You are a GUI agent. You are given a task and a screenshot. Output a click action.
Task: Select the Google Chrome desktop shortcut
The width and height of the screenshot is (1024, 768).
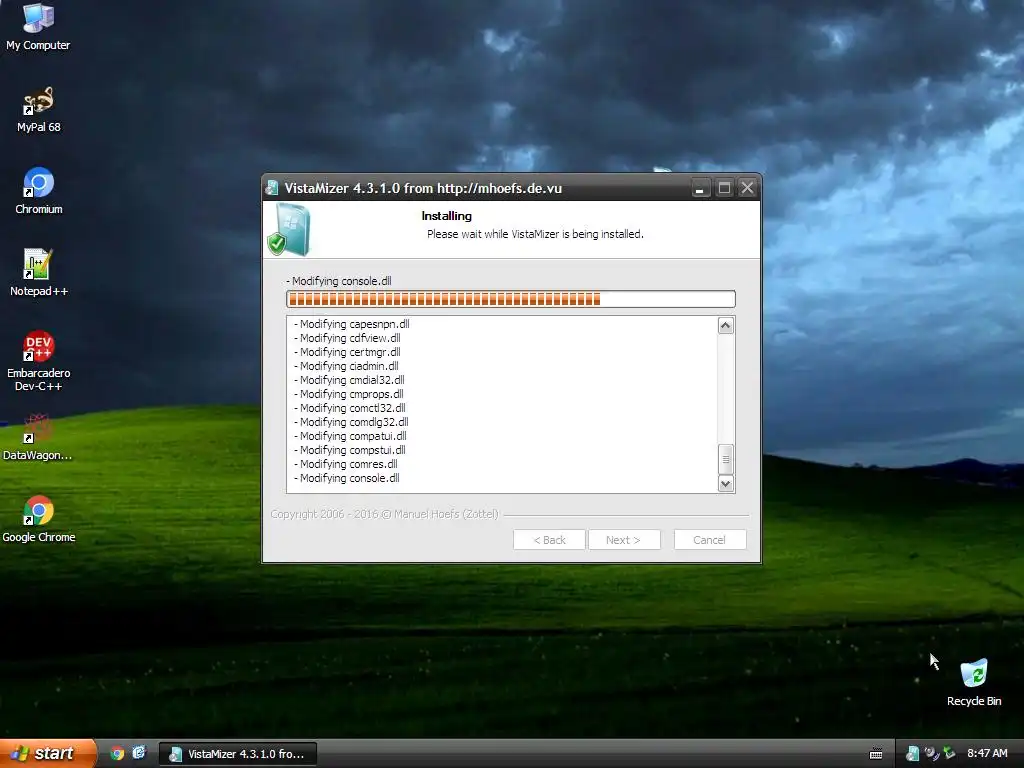(38, 520)
